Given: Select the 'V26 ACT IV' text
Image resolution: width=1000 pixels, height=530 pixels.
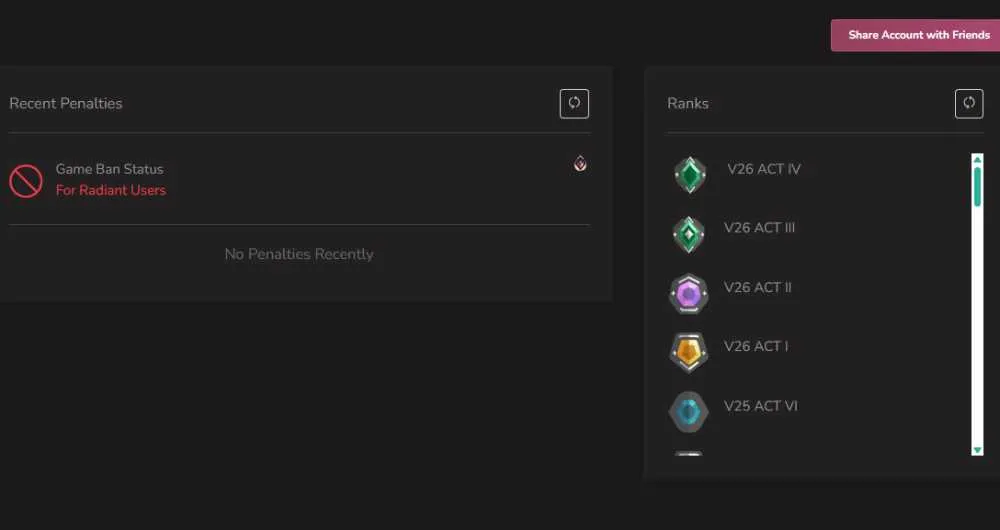Looking at the screenshot, I should point(764,169).
